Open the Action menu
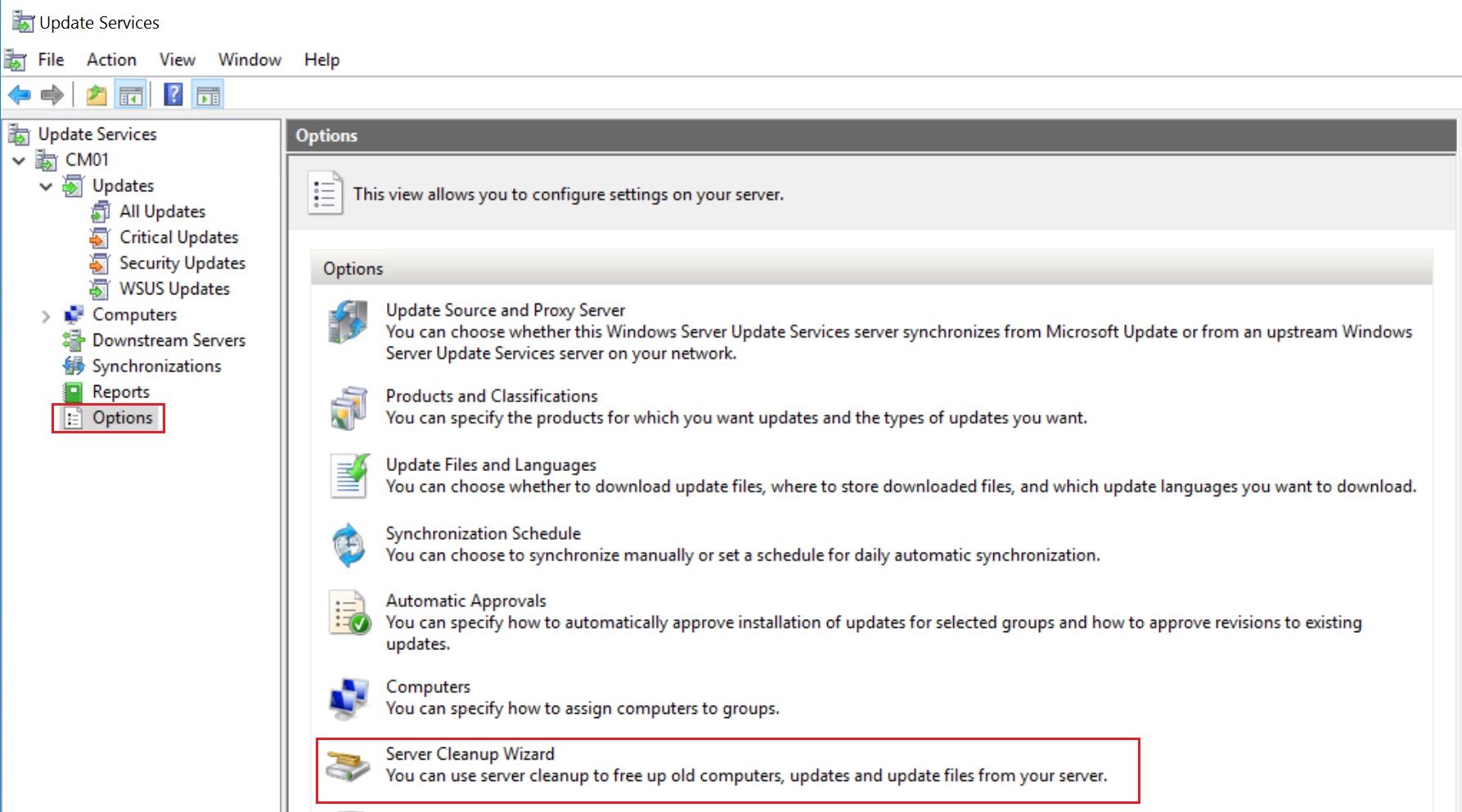Screen dimensions: 1462x812 click(112, 60)
